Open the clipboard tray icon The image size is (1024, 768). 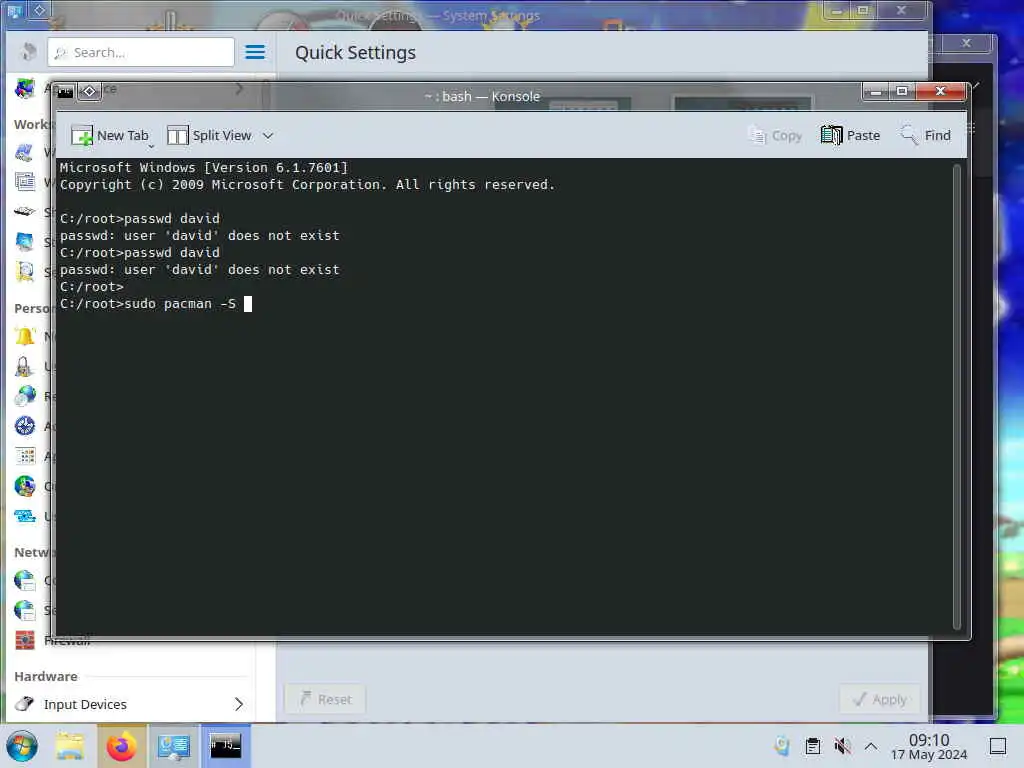pyautogui.click(x=813, y=746)
